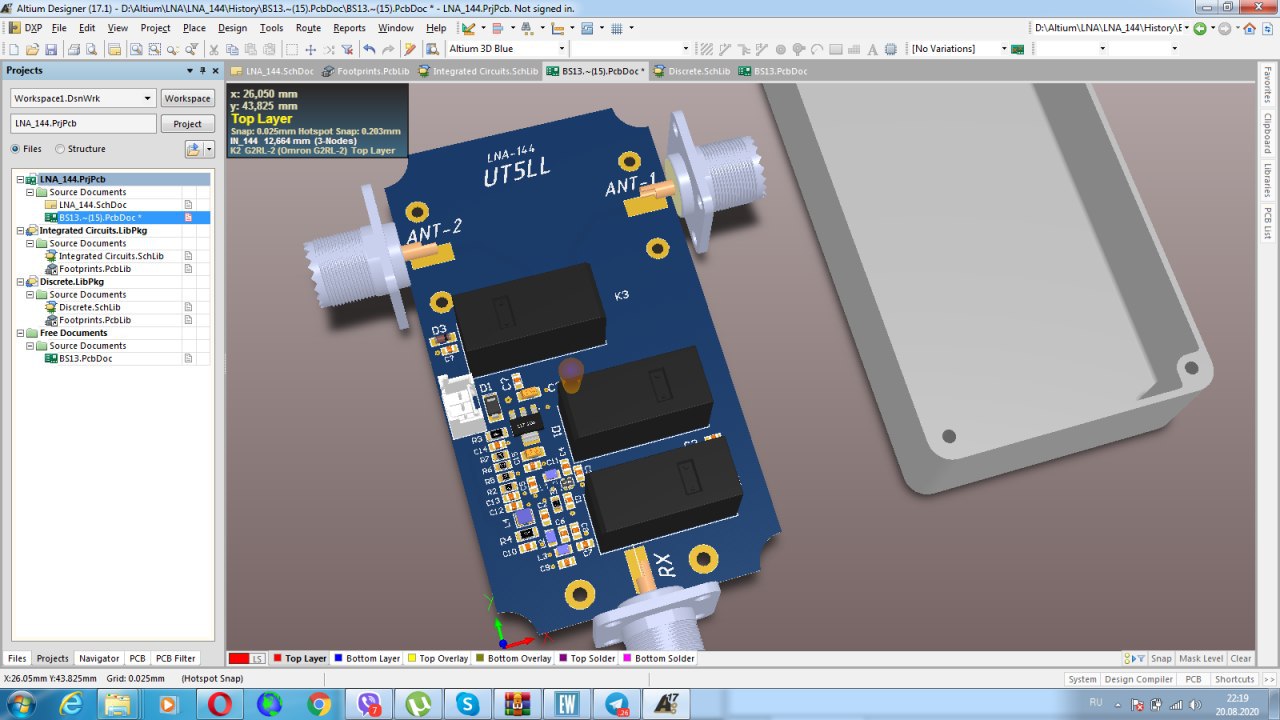Image resolution: width=1280 pixels, height=720 pixels.
Task: Click the Snap button in the layer bar
Action: point(1160,658)
